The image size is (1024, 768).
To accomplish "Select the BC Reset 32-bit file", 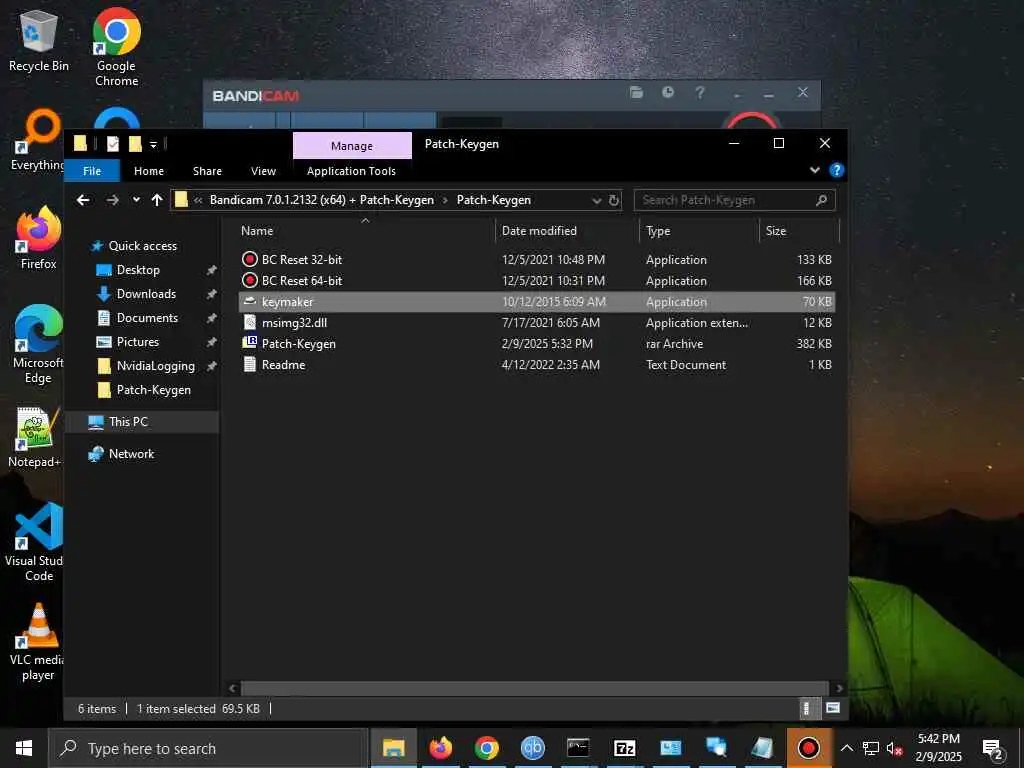I will (x=537, y=259).
